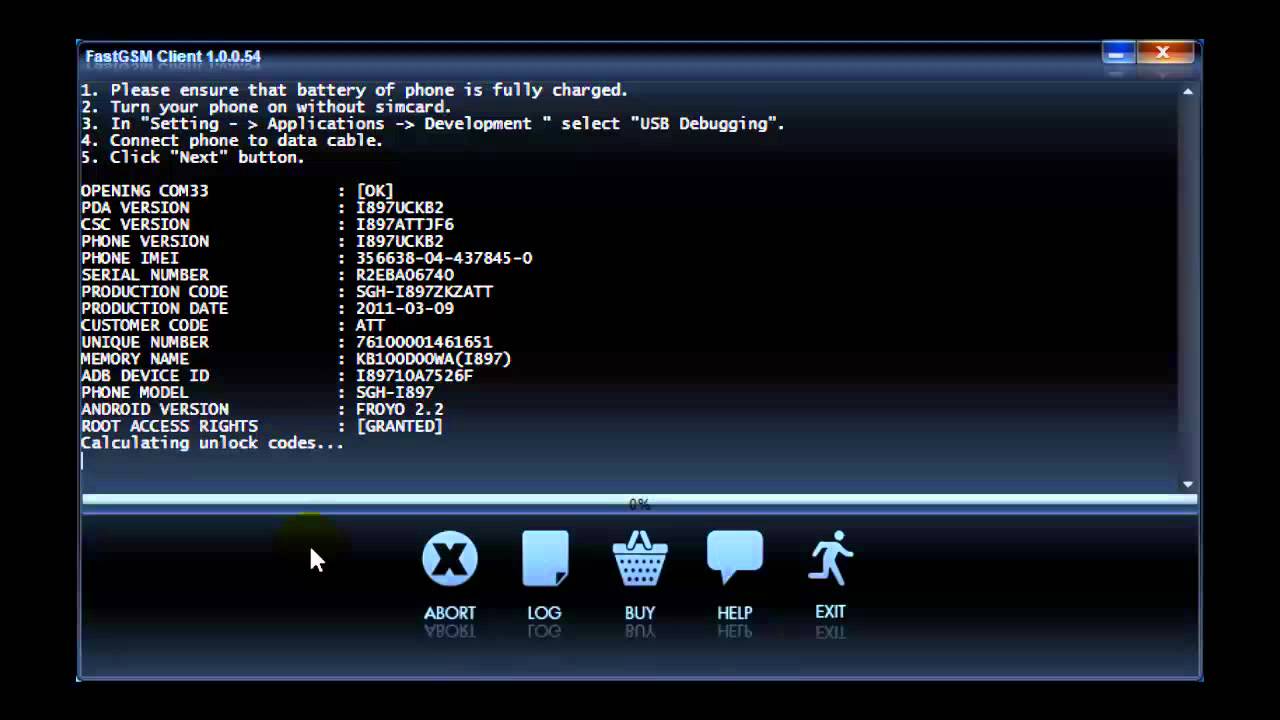Select IMEI value 356638-04-437845-0
1280x720 pixels.
[444, 258]
